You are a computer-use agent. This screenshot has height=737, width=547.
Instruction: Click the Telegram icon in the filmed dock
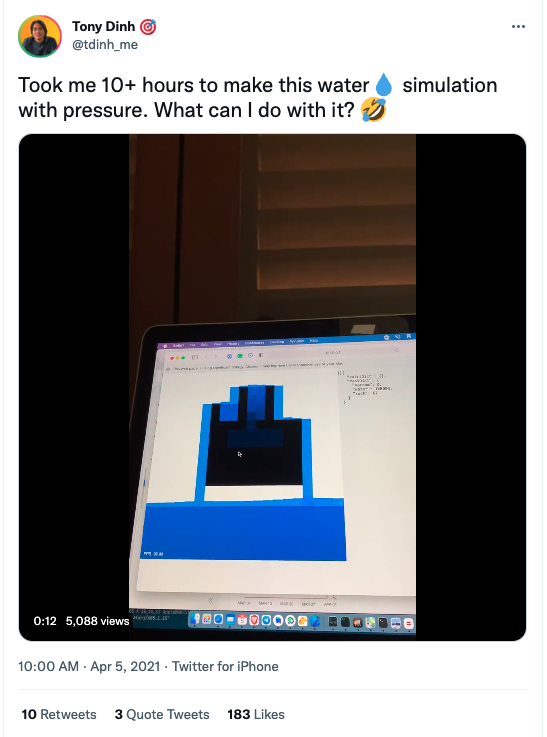pyautogui.click(x=266, y=620)
